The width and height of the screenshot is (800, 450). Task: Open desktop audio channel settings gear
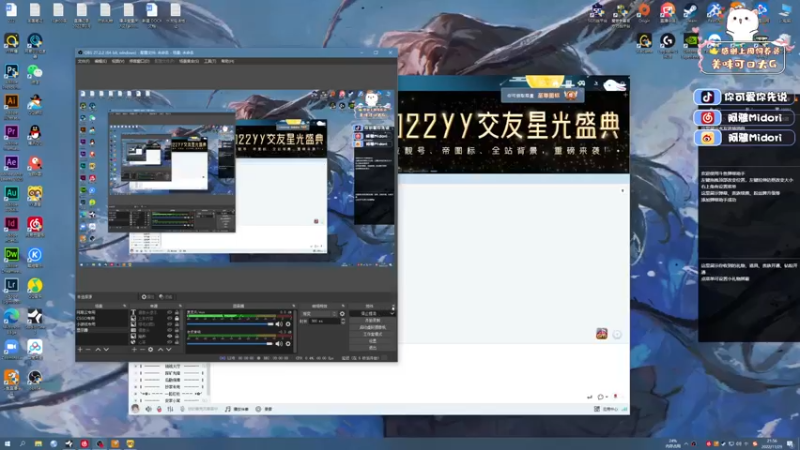click(288, 343)
